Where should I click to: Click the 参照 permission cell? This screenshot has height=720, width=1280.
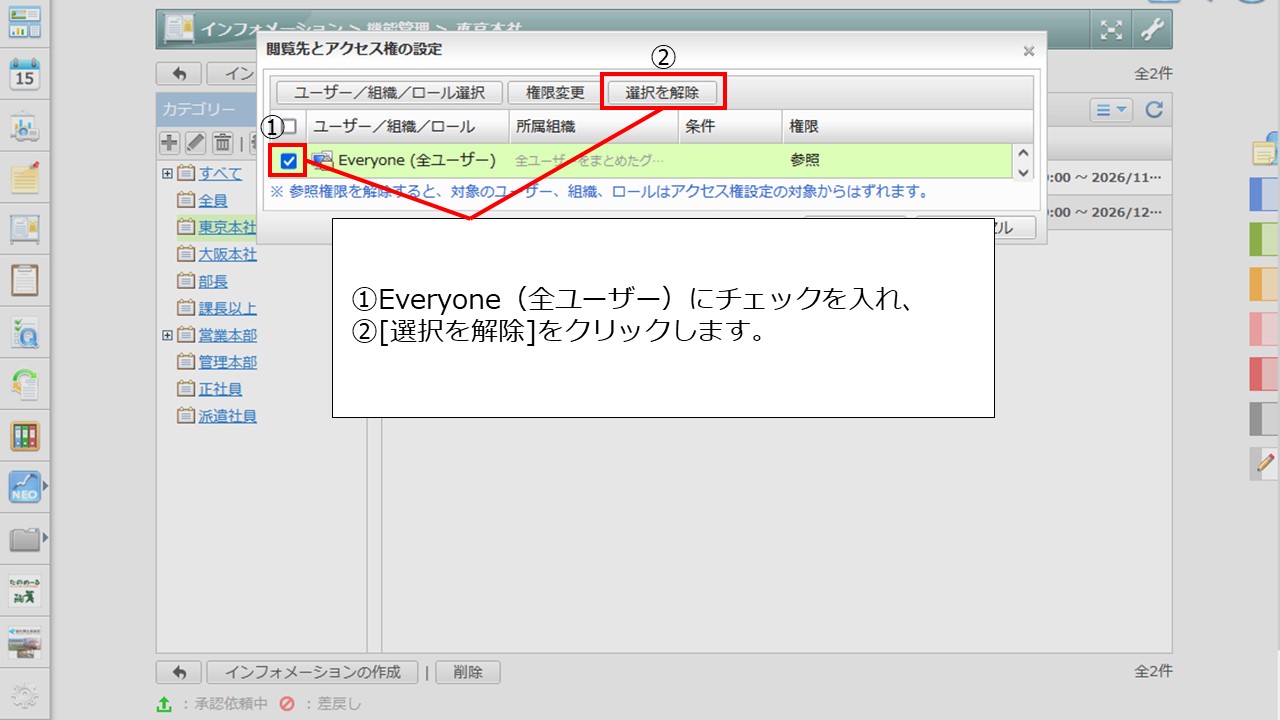(805, 160)
